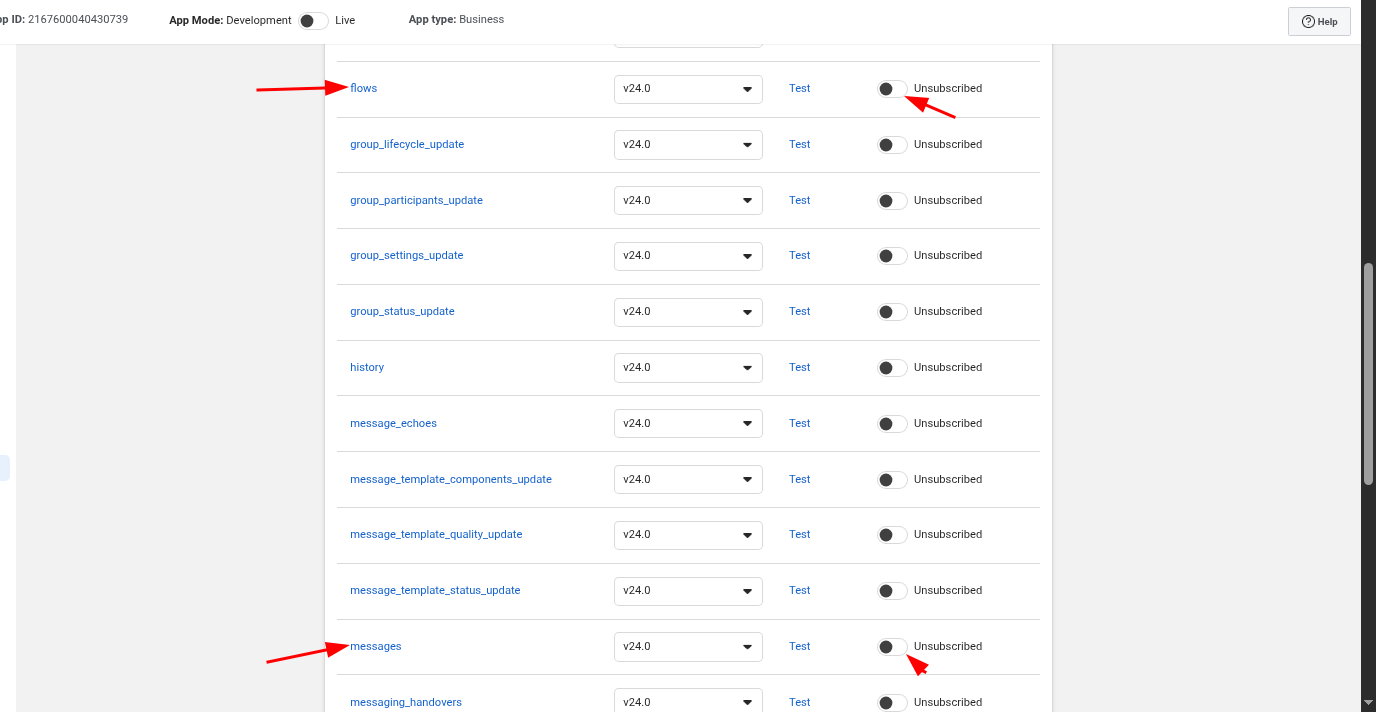Click the Help button
The width and height of the screenshot is (1376, 712).
click(1319, 21)
